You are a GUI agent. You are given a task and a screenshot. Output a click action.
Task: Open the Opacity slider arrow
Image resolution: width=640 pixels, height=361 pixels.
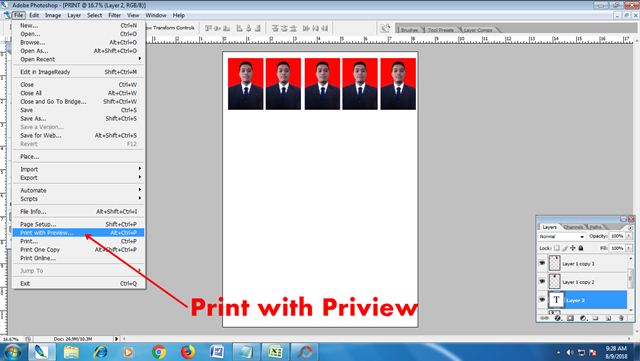(629, 236)
